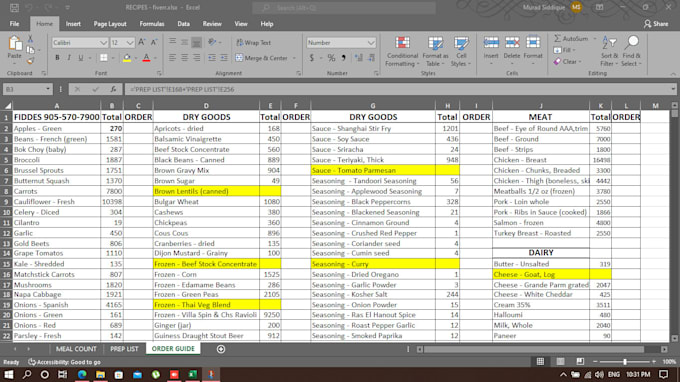Screen dimensions: 680x382
Task: Collapse the ribbon with the chevron
Action: pyautogui.click(x=673, y=74)
